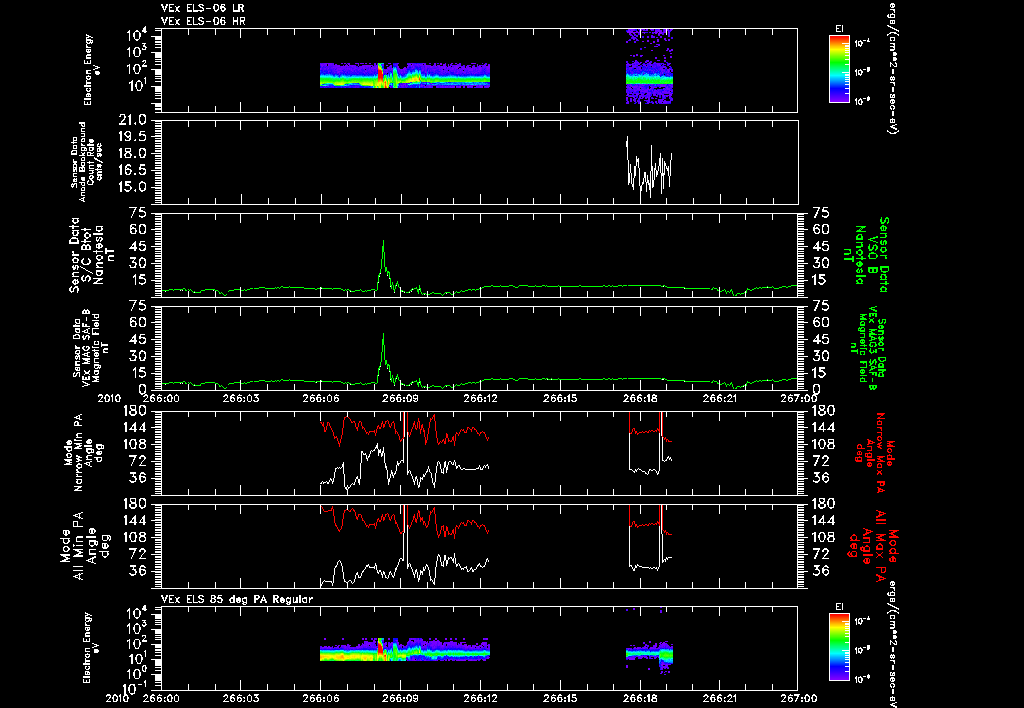This screenshot has width=1024, height=708.
Task: Click the right "45" tick of VSO B axis
Action: pyautogui.click(x=820, y=246)
